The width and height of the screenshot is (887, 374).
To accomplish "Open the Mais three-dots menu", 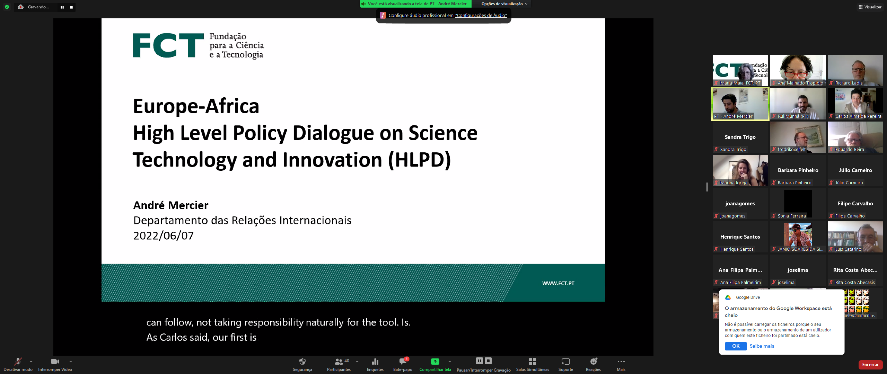I will [x=621, y=362].
